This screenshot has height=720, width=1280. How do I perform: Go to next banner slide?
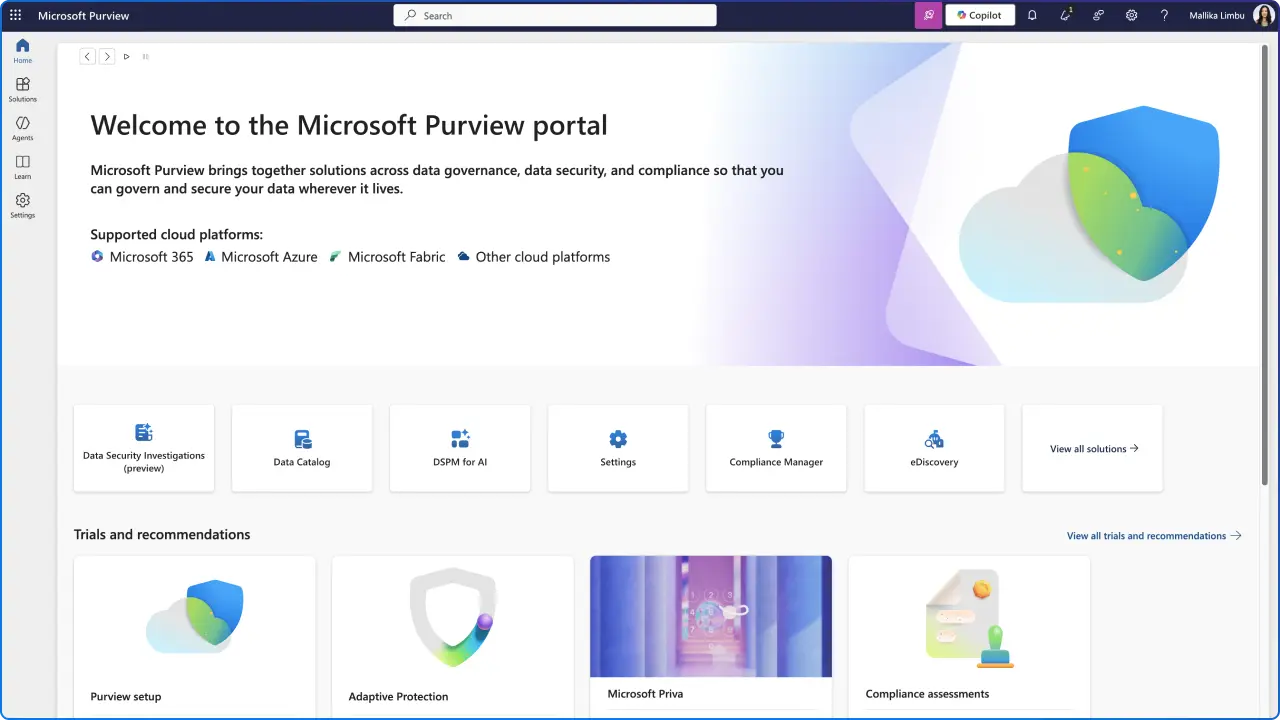click(107, 56)
